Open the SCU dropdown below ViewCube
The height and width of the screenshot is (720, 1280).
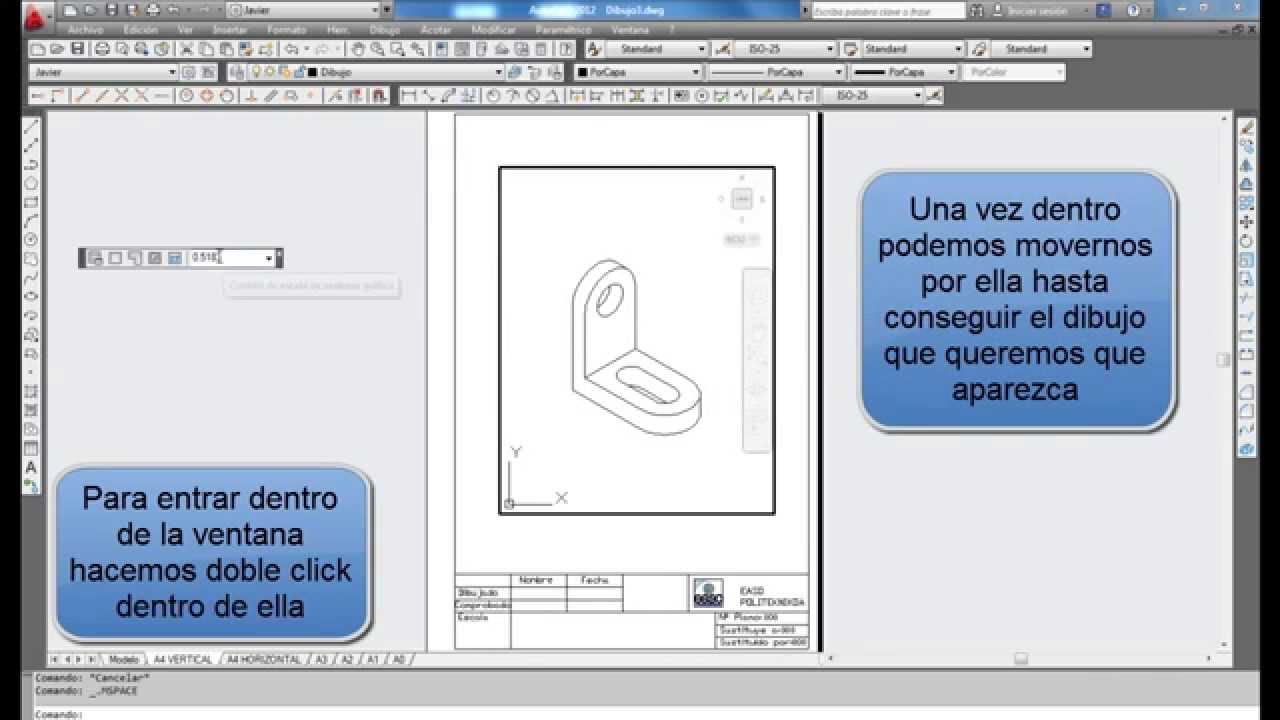coord(742,240)
